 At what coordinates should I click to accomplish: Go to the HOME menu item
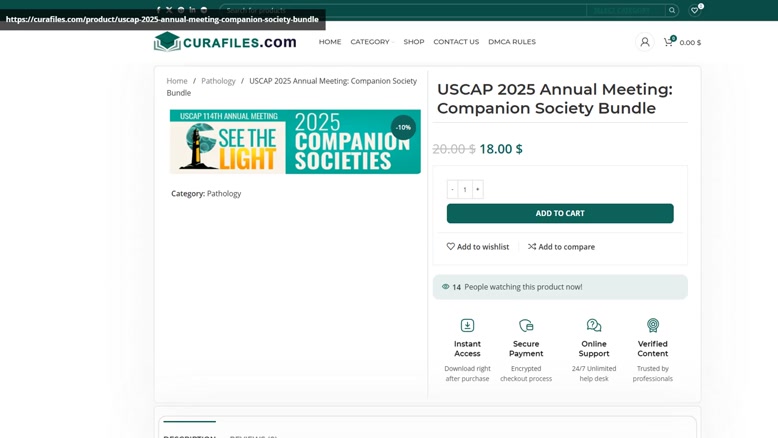[x=330, y=42]
